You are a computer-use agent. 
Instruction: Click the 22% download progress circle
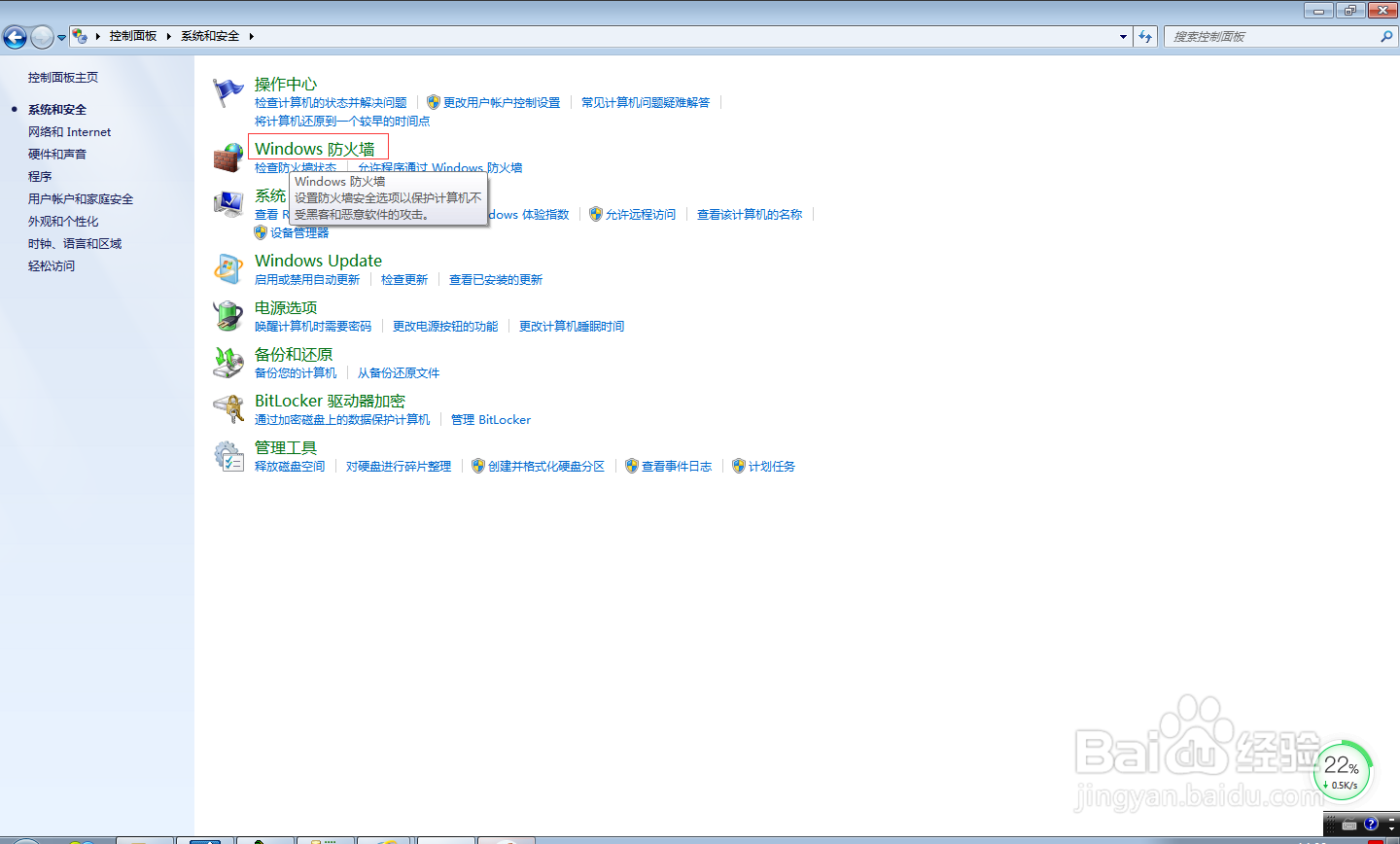(x=1343, y=769)
